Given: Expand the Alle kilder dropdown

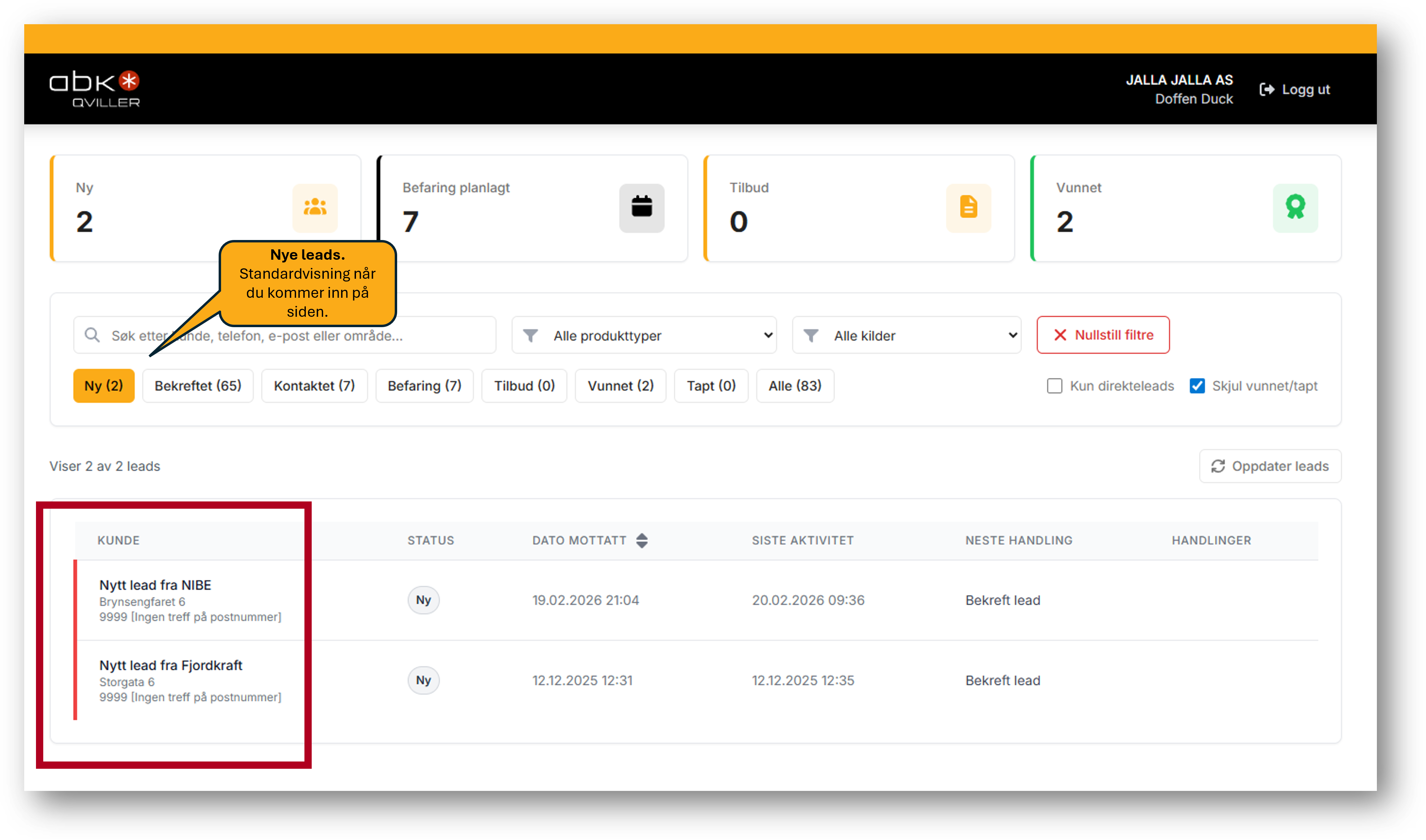Looking at the screenshot, I should click(906, 335).
